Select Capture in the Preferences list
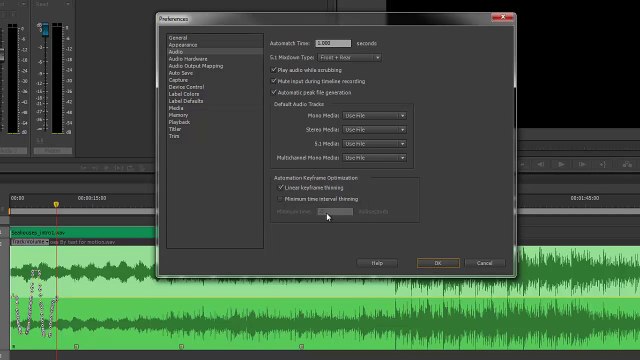The height and width of the screenshot is (360, 640). tap(178, 80)
